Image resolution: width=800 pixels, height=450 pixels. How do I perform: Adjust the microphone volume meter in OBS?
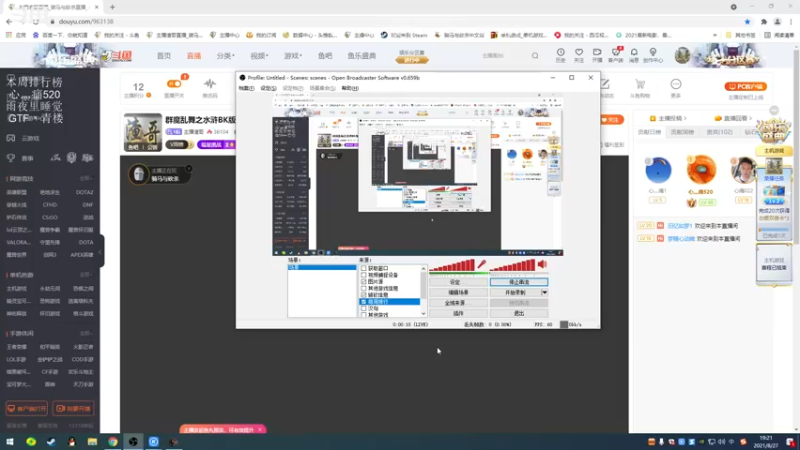click(x=452, y=265)
